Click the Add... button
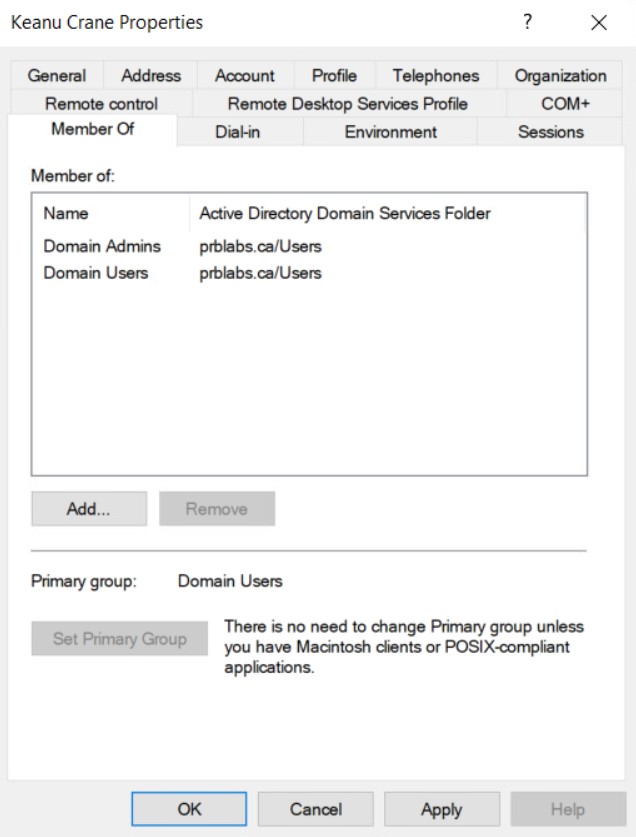 (x=89, y=509)
